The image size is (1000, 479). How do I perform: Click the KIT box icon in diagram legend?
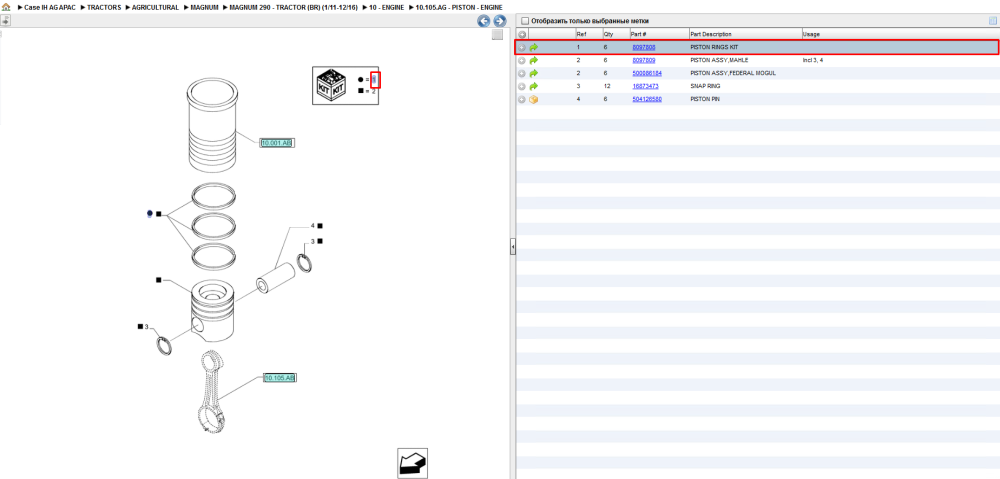click(331, 85)
